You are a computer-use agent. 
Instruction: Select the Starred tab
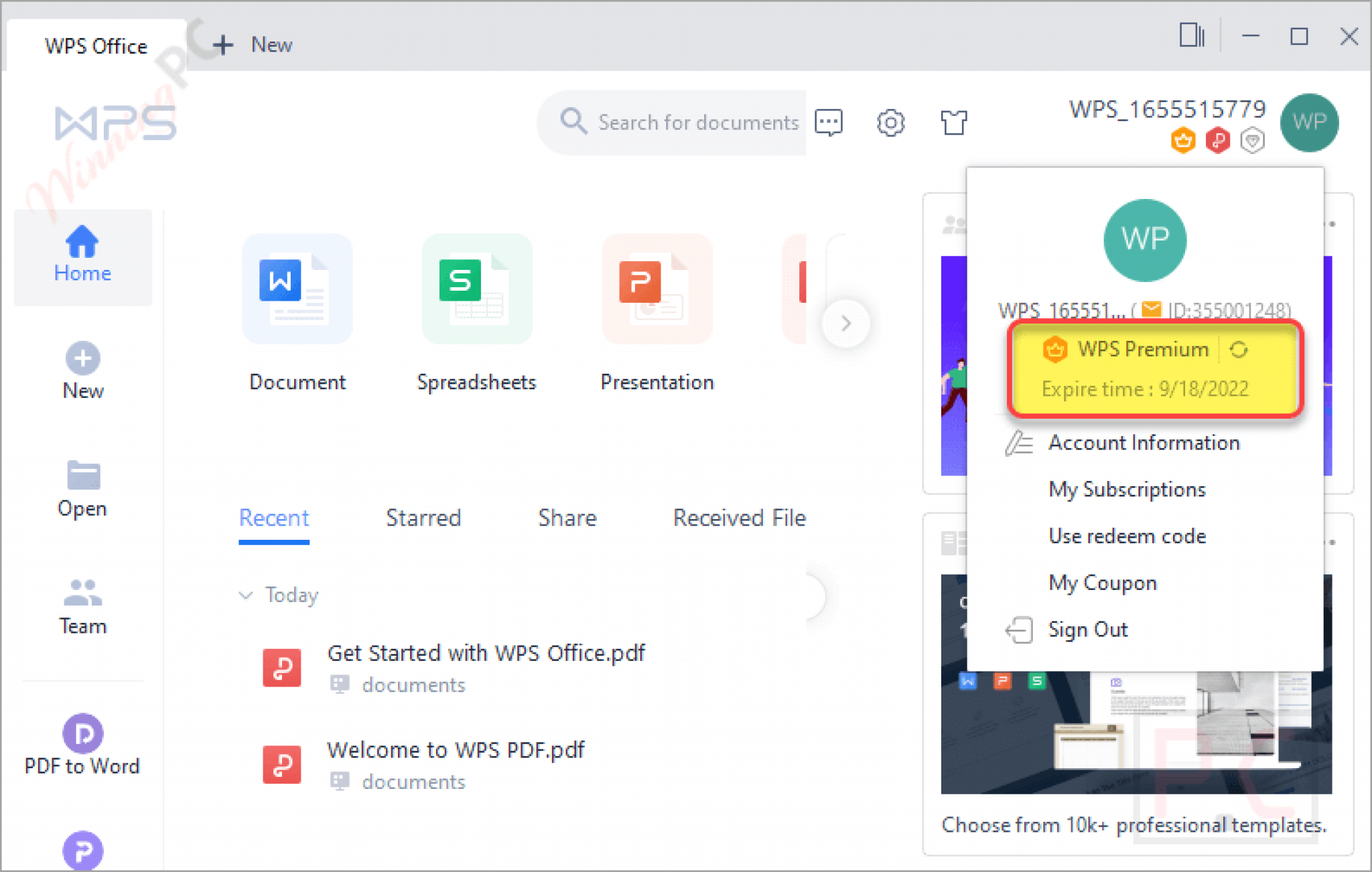click(423, 518)
